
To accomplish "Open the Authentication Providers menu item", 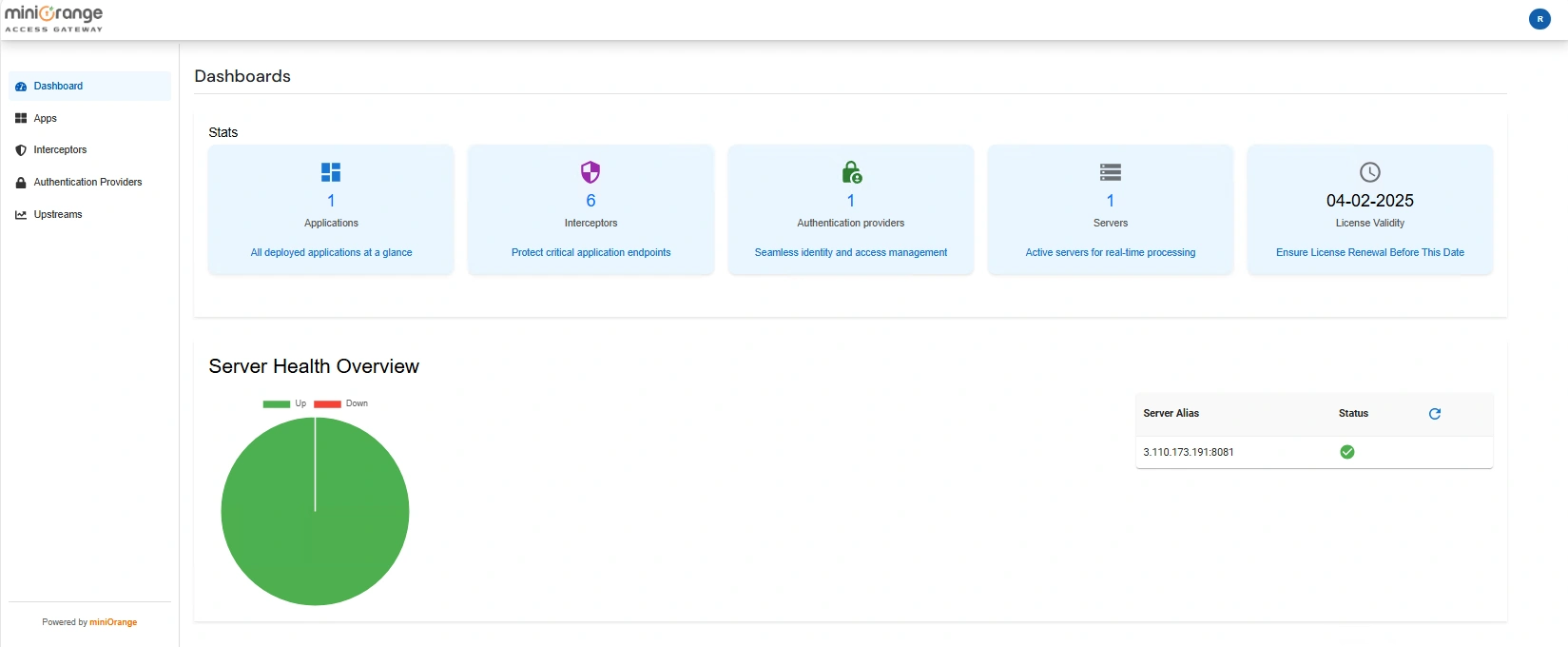I will pyautogui.click(x=90, y=183).
